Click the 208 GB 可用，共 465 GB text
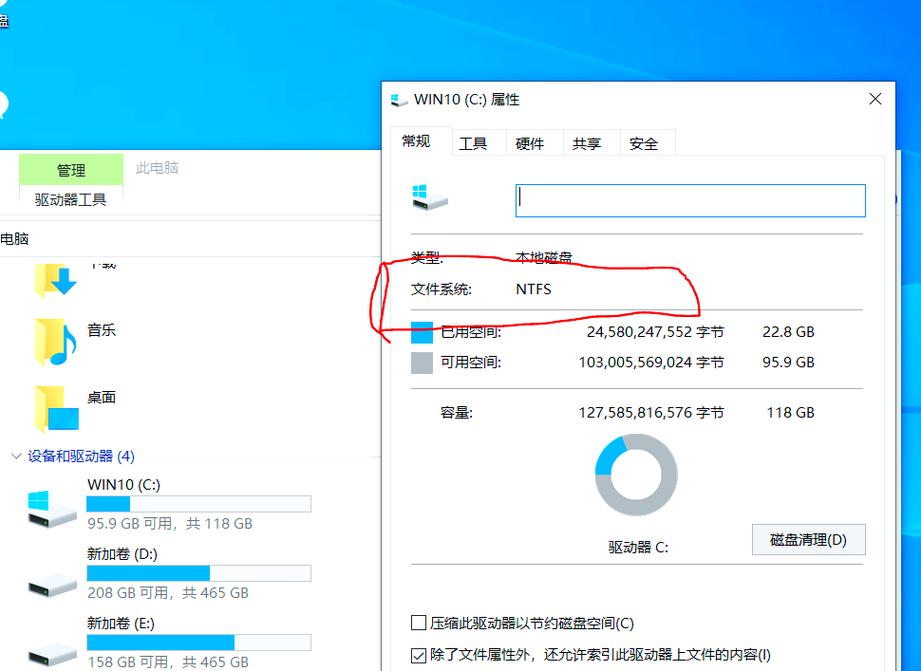 click(x=168, y=593)
